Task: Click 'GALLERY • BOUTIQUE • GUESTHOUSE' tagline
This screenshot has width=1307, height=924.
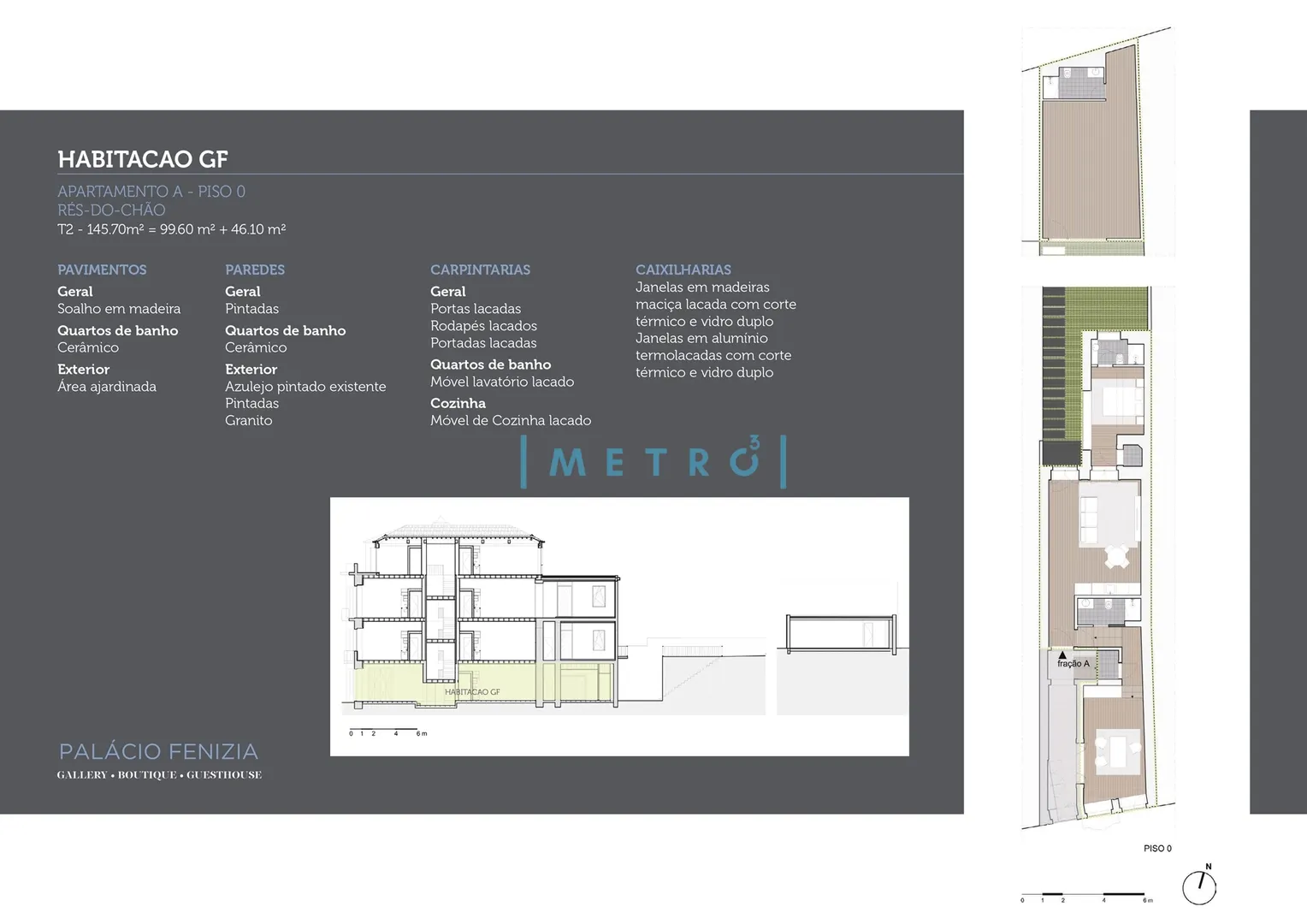Action: [x=159, y=775]
